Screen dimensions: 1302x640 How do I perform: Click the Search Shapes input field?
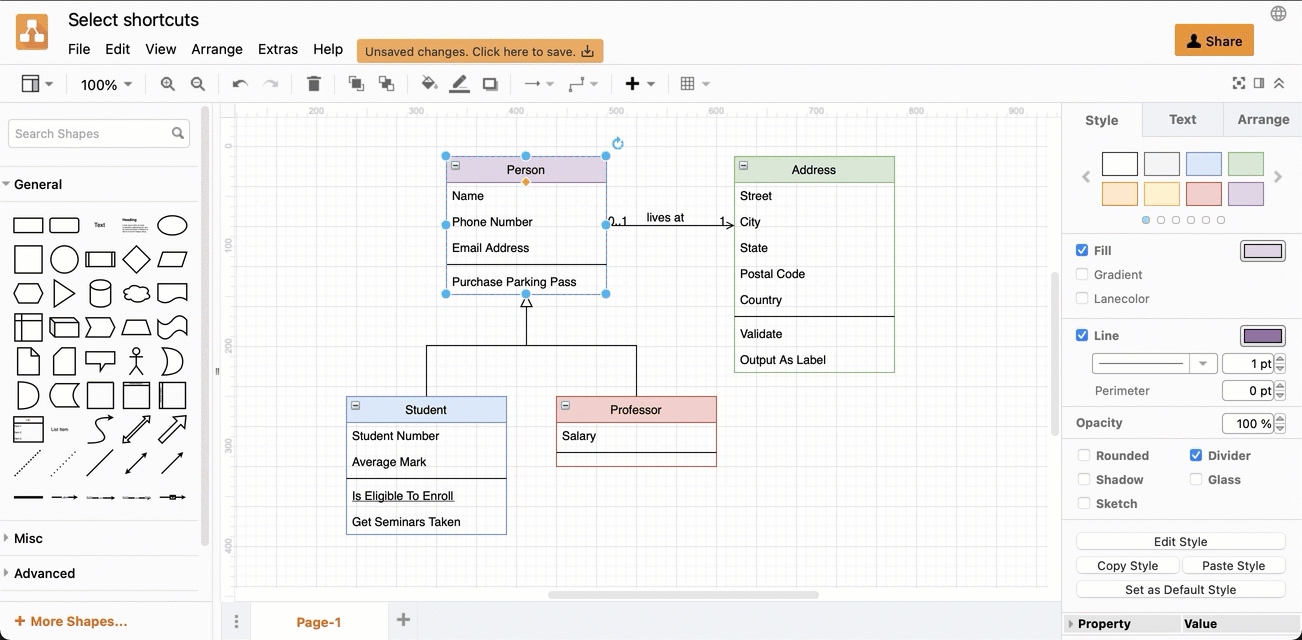click(x=90, y=133)
